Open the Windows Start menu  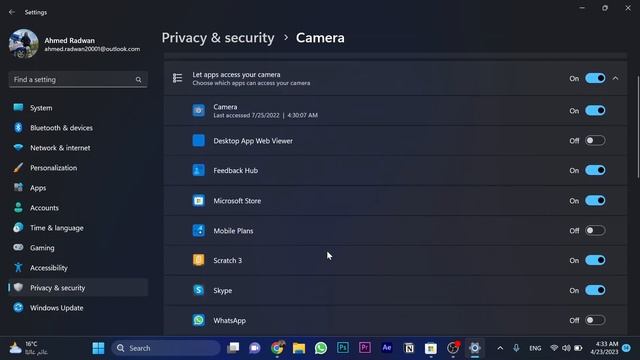click(98, 348)
